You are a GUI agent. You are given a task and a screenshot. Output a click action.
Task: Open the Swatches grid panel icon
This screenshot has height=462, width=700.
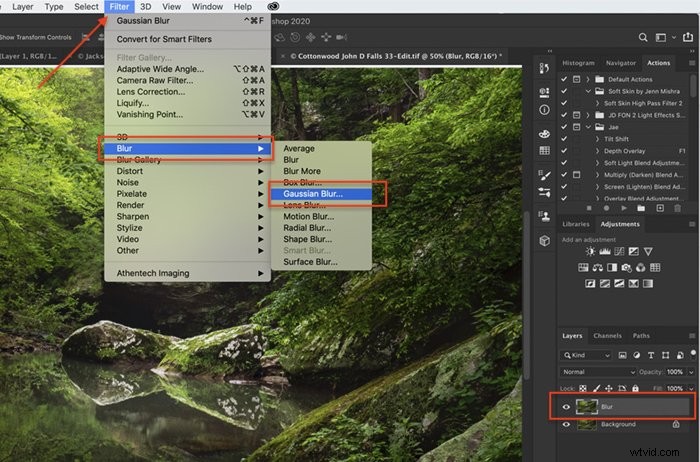(x=544, y=150)
